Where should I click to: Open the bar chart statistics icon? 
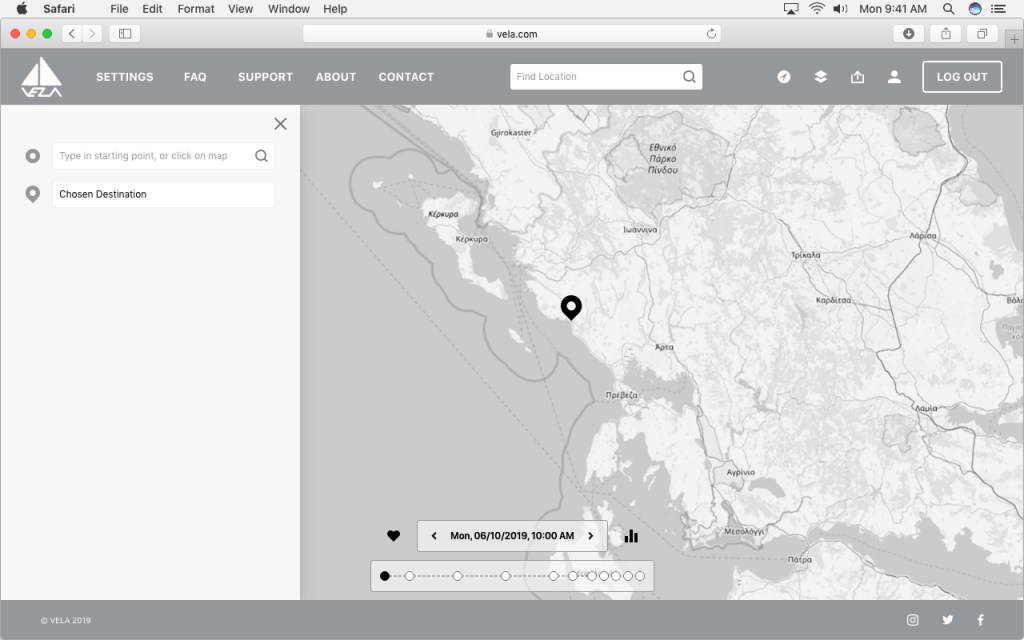[631, 536]
